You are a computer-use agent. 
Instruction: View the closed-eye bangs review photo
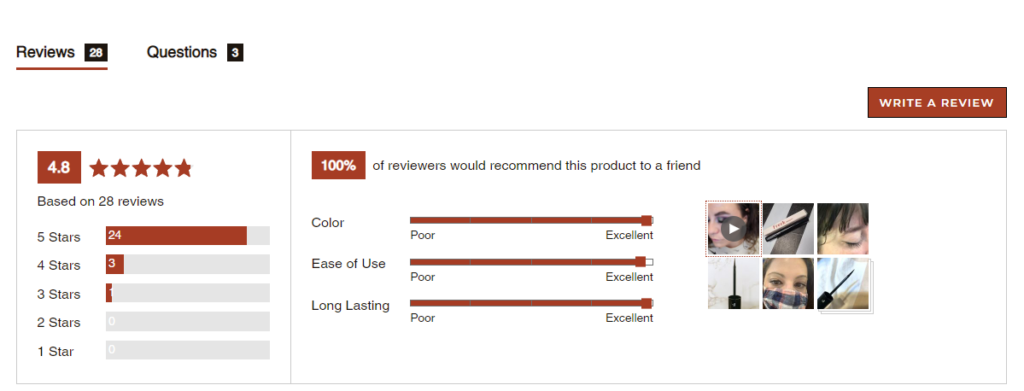[x=843, y=228]
